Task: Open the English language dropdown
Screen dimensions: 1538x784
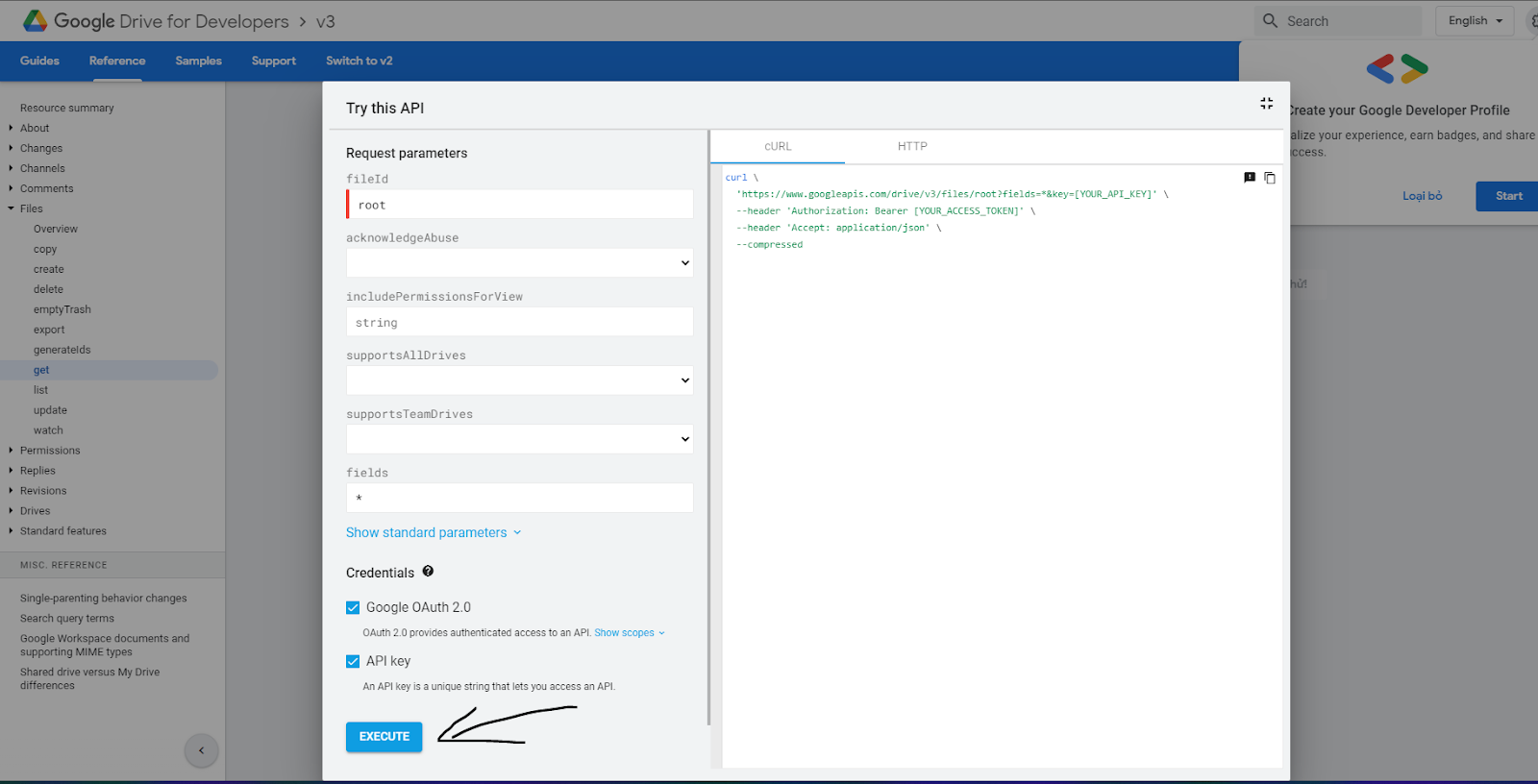Action: [x=1475, y=21]
